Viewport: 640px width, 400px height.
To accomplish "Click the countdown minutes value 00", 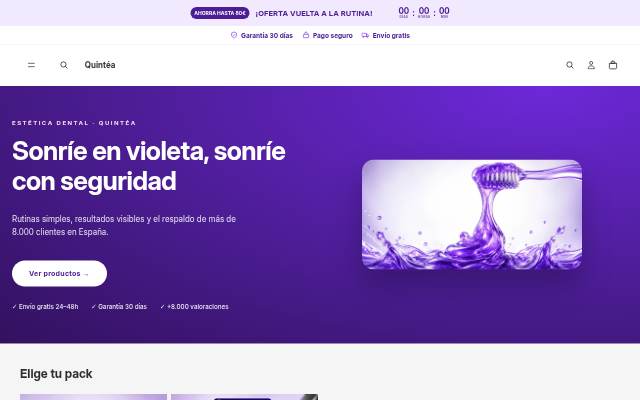I will pyautogui.click(x=444, y=11).
